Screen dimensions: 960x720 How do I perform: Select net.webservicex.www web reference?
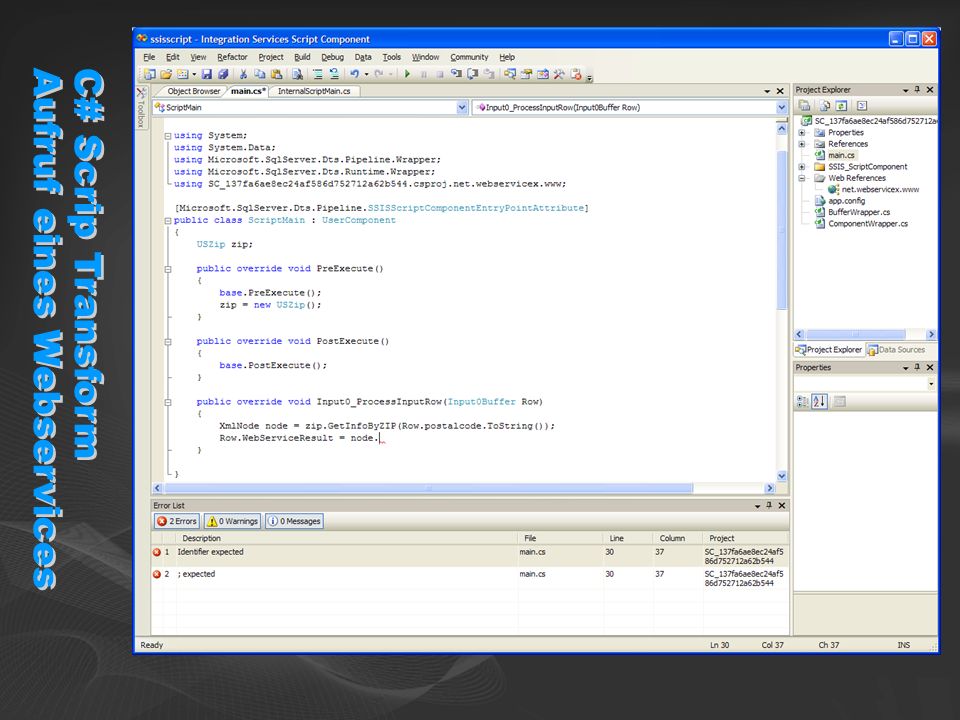point(880,190)
